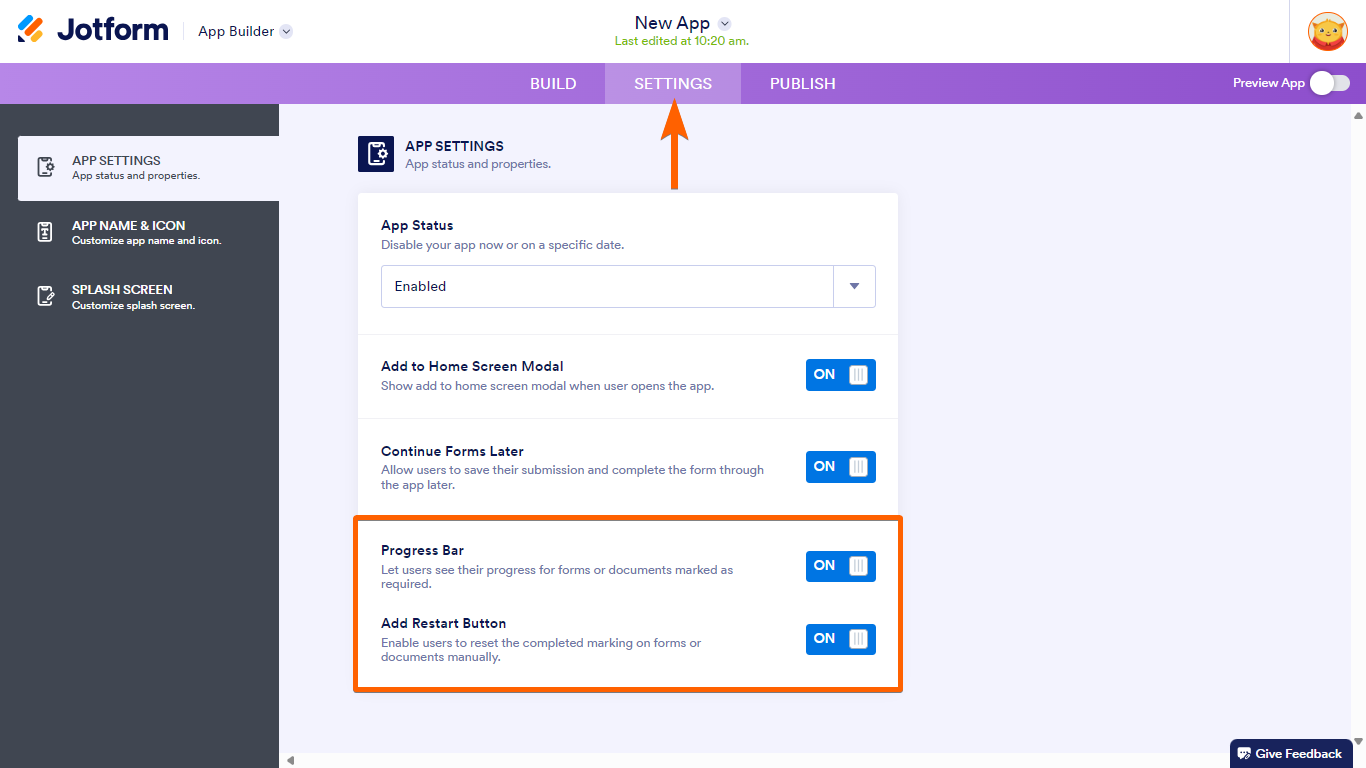Click the App Settings sidebar icon
This screenshot has height=768, width=1366.
pos(45,167)
